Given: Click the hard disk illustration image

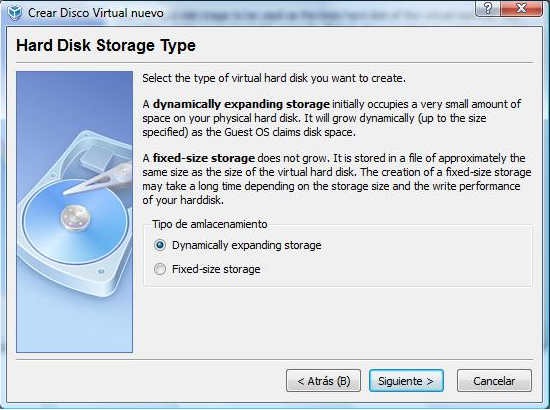Looking at the screenshot, I should click(x=74, y=212).
